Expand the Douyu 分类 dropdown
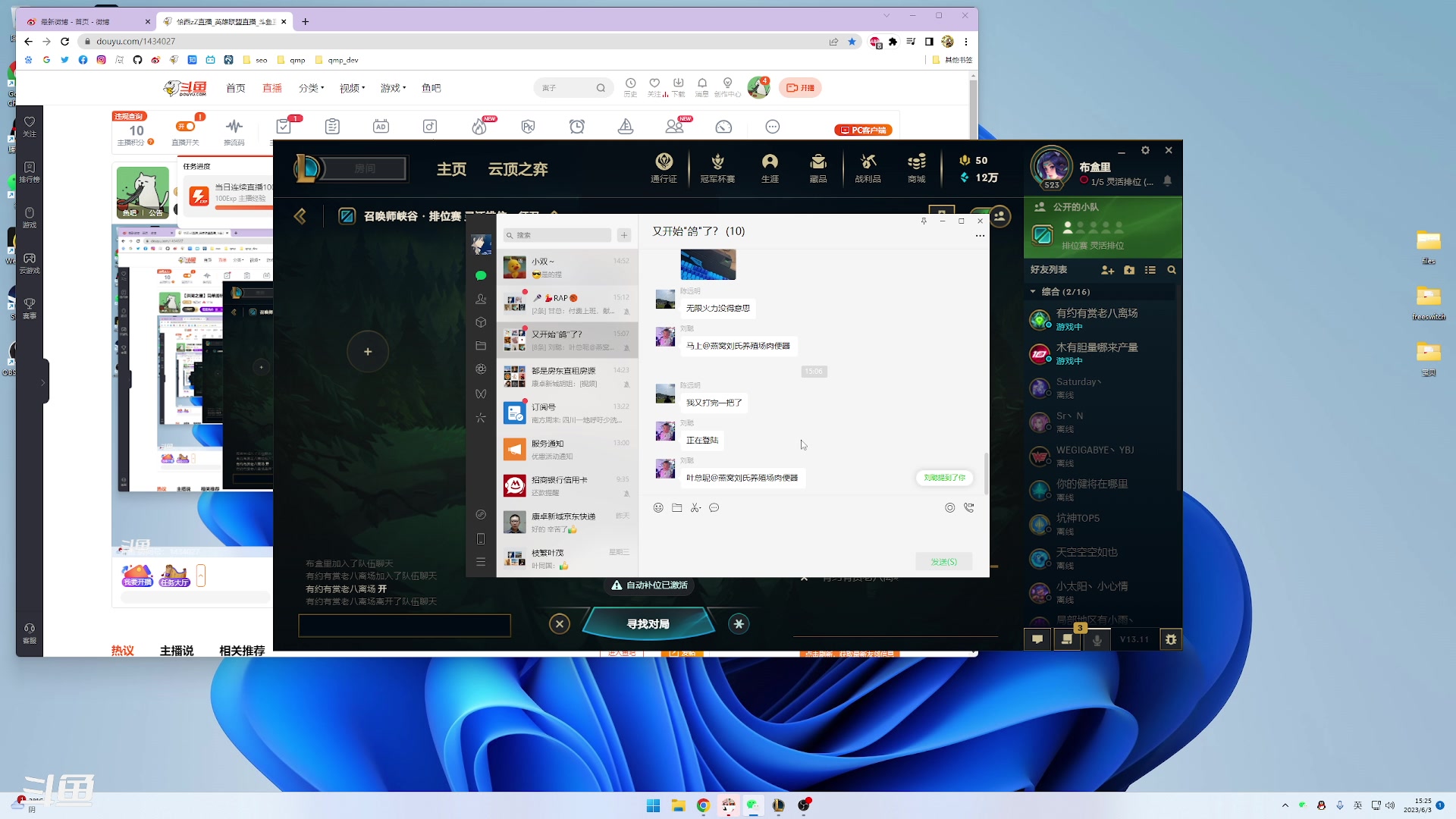This screenshot has width=1456, height=819. pos(311,88)
